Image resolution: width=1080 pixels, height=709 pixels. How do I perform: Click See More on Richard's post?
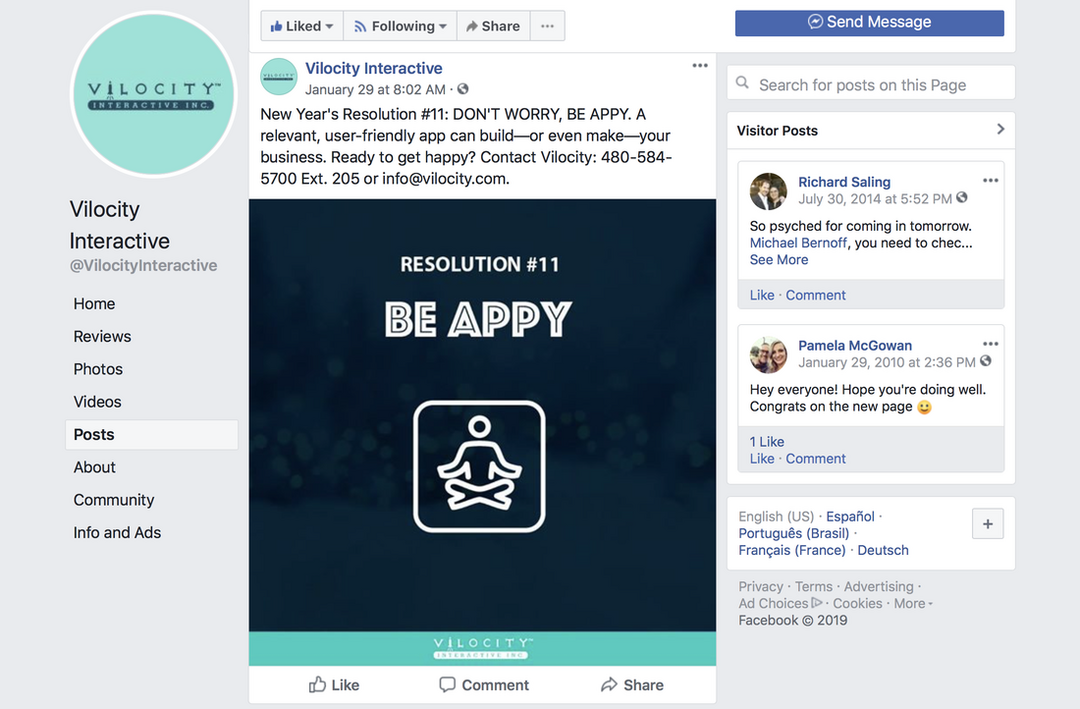click(779, 260)
